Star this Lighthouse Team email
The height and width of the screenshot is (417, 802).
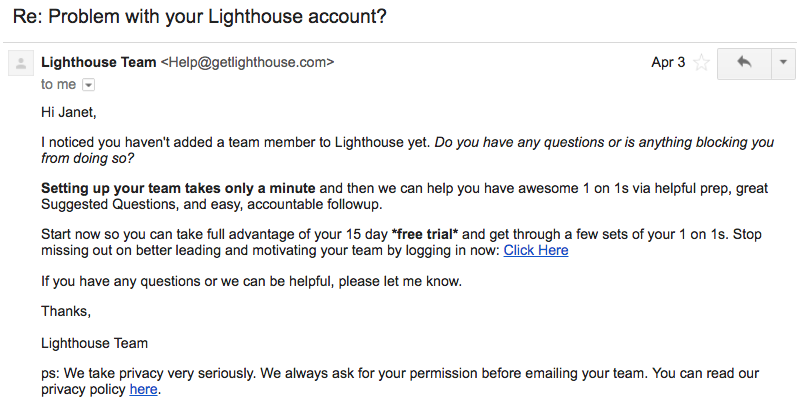[701, 63]
